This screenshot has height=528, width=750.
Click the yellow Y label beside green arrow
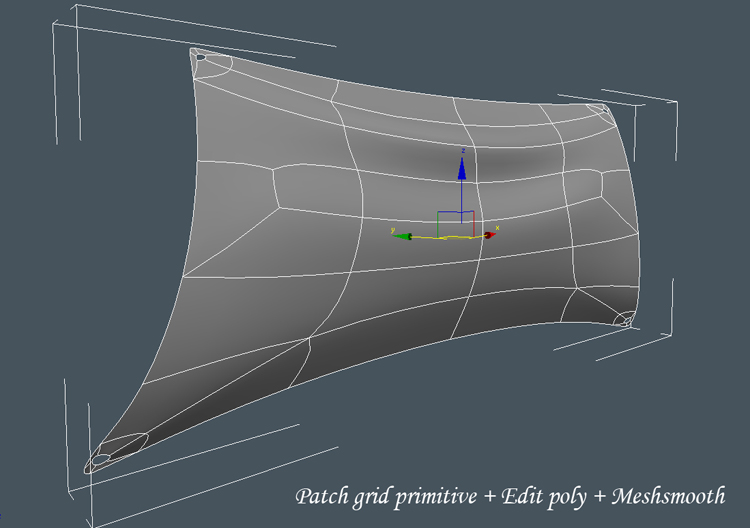393,229
